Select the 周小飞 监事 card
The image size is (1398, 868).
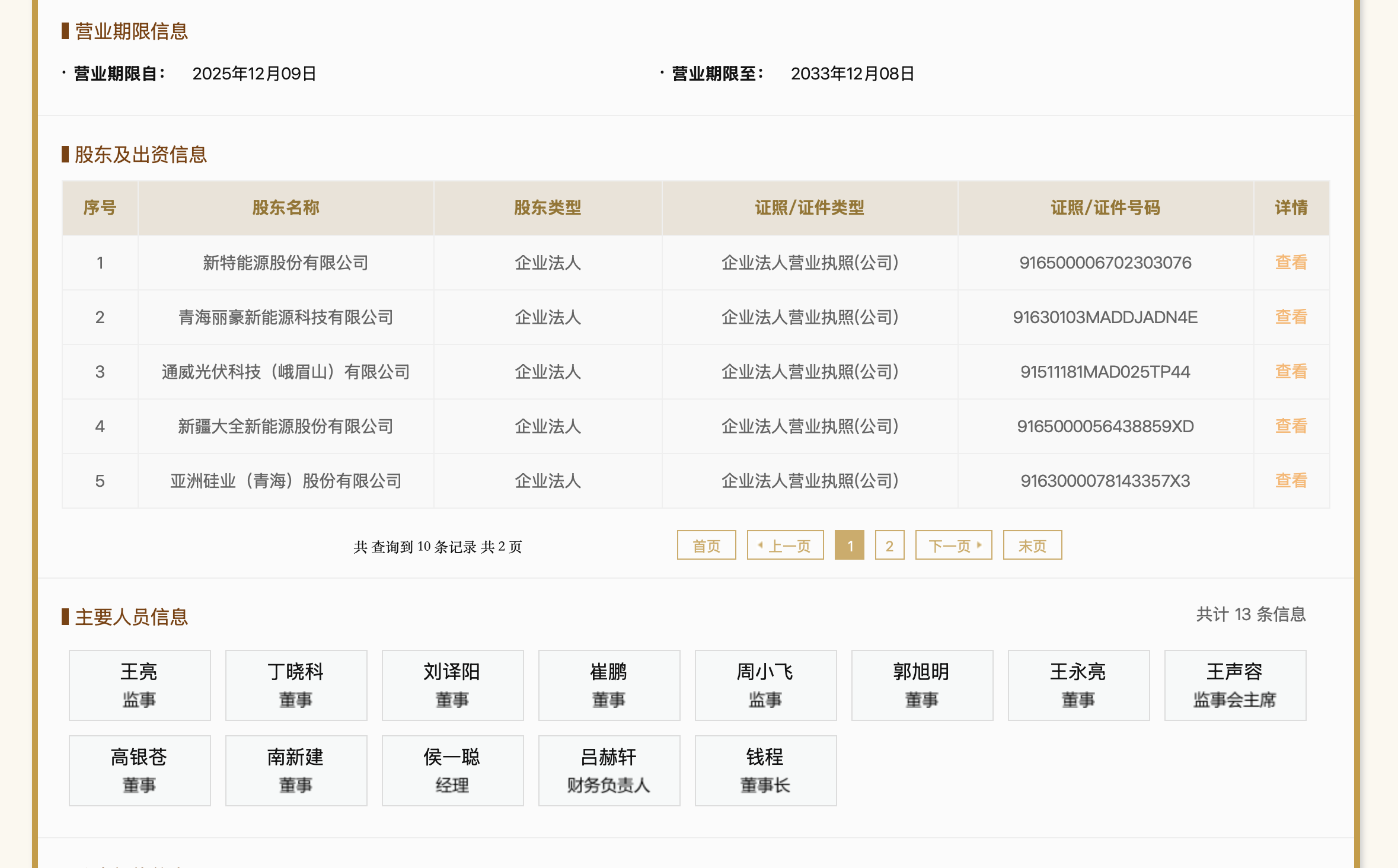coord(765,685)
